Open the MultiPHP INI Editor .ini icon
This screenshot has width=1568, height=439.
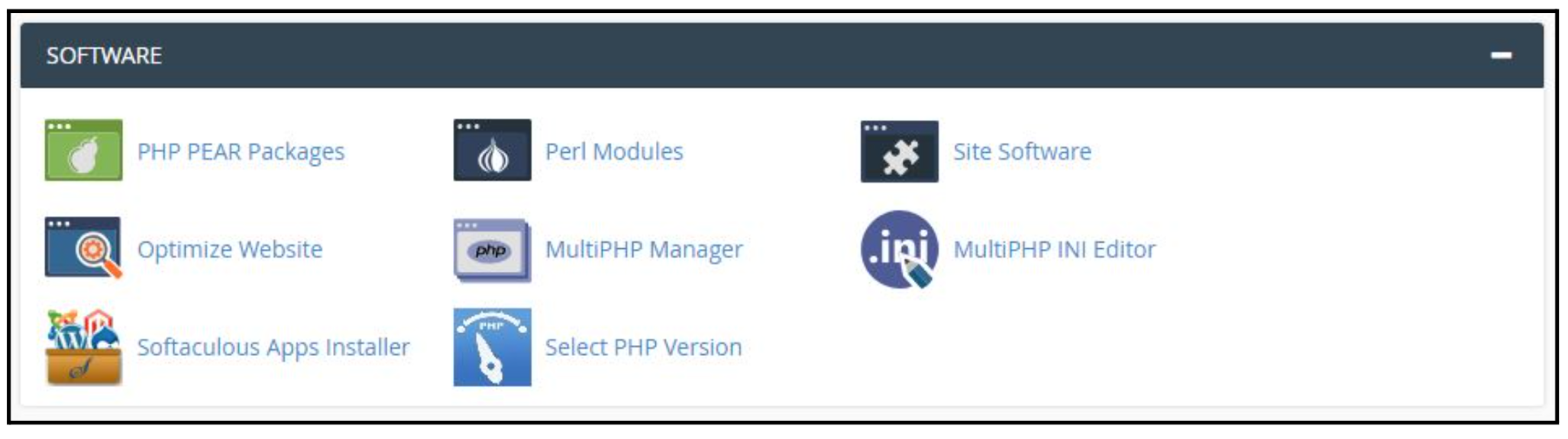pyautogui.click(x=899, y=249)
